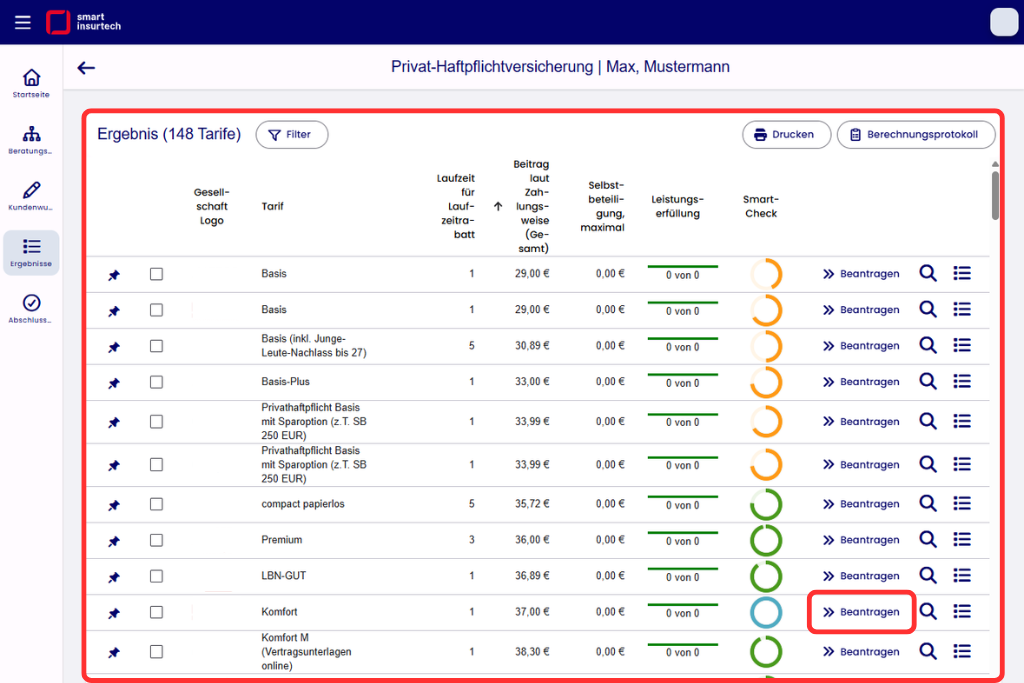Open the Filter options
The height and width of the screenshot is (683, 1024).
click(x=292, y=135)
